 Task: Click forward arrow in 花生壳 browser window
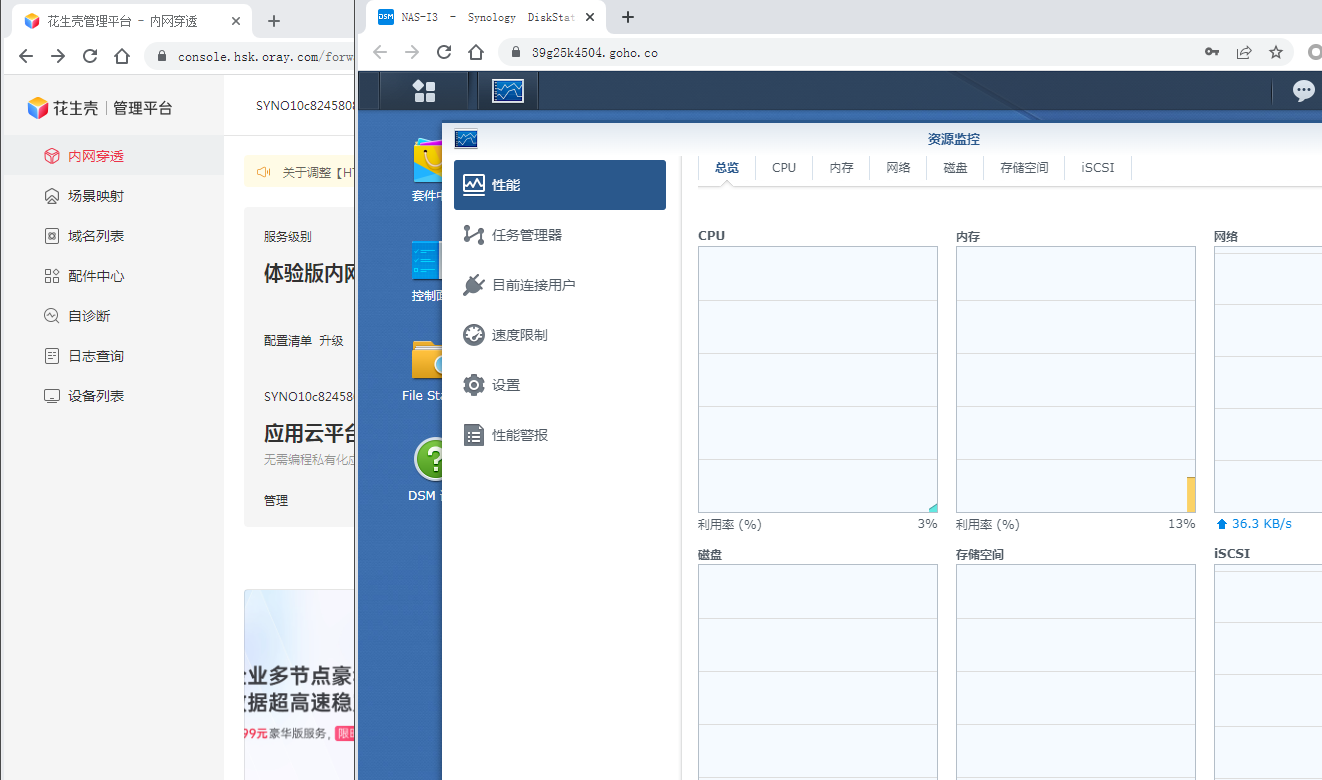(58, 56)
